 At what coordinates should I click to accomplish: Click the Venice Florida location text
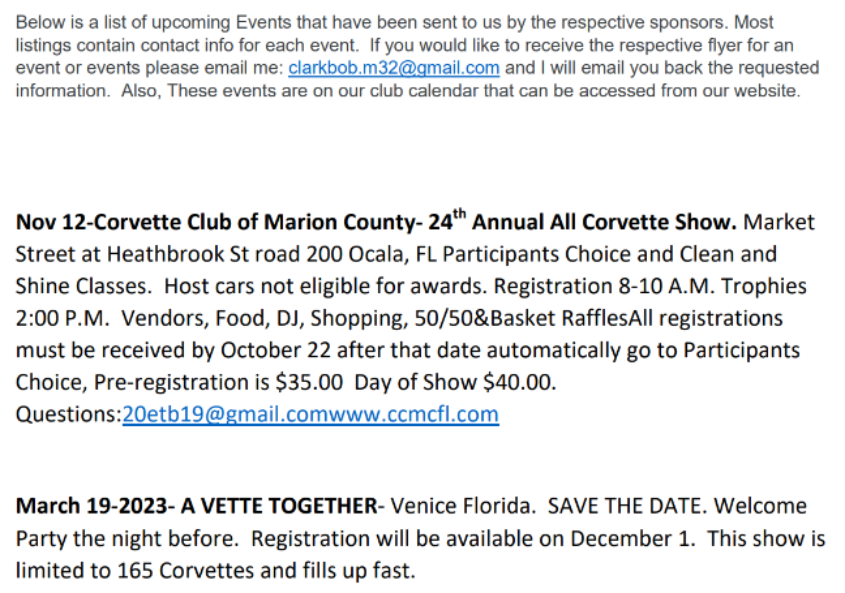coord(463,506)
